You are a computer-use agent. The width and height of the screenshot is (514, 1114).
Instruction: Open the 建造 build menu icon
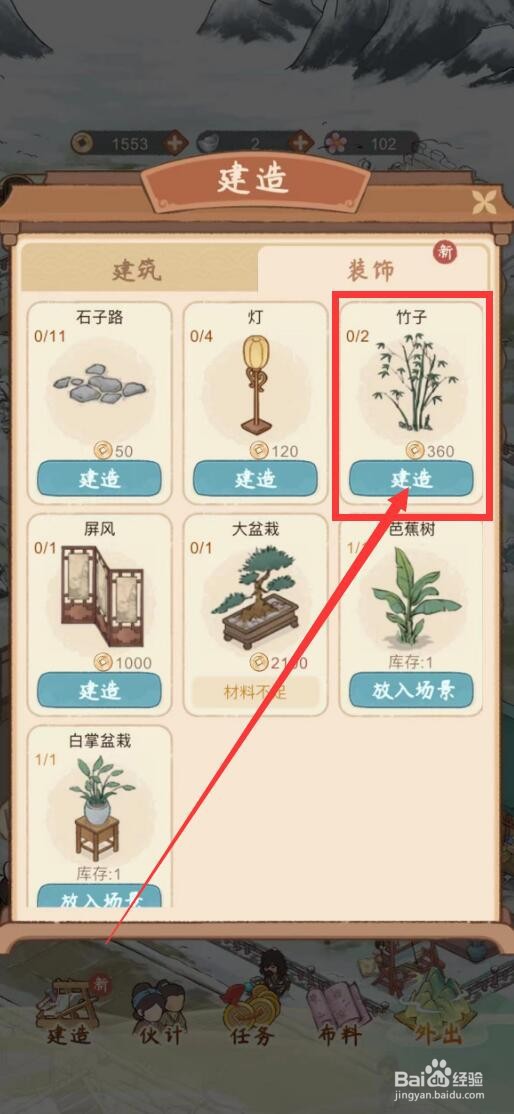(x=71, y=1010)
